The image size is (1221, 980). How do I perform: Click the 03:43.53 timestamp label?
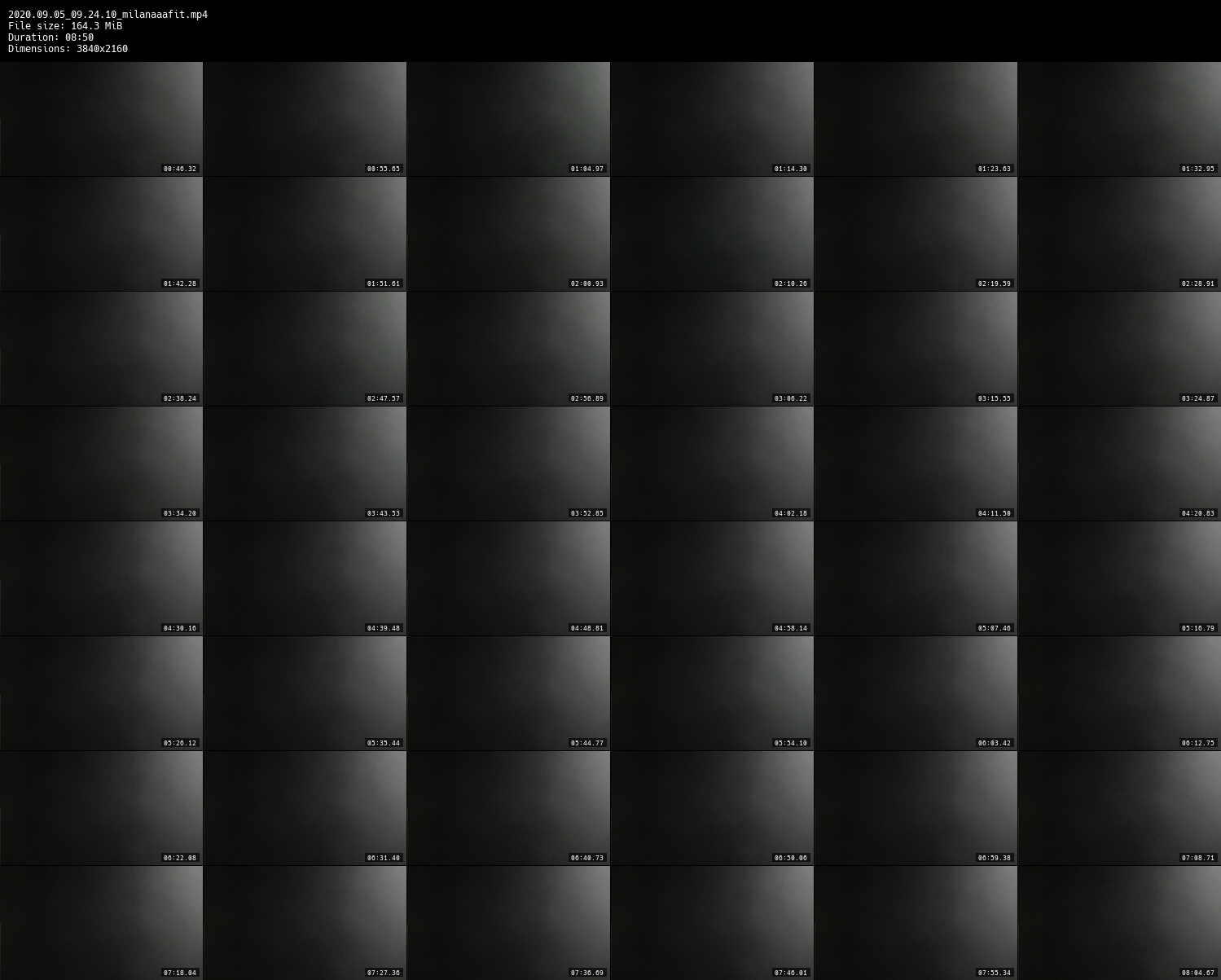tap(384, 514)
